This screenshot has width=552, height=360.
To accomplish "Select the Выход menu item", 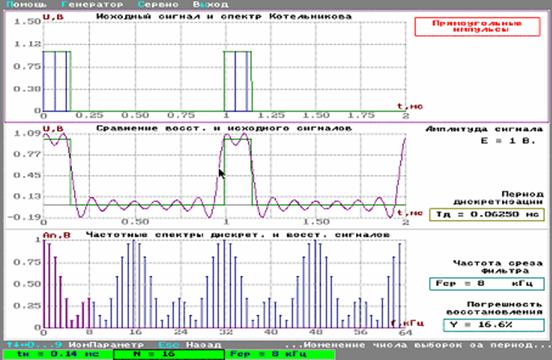I will pyautogui.click(x=211, y=5).
